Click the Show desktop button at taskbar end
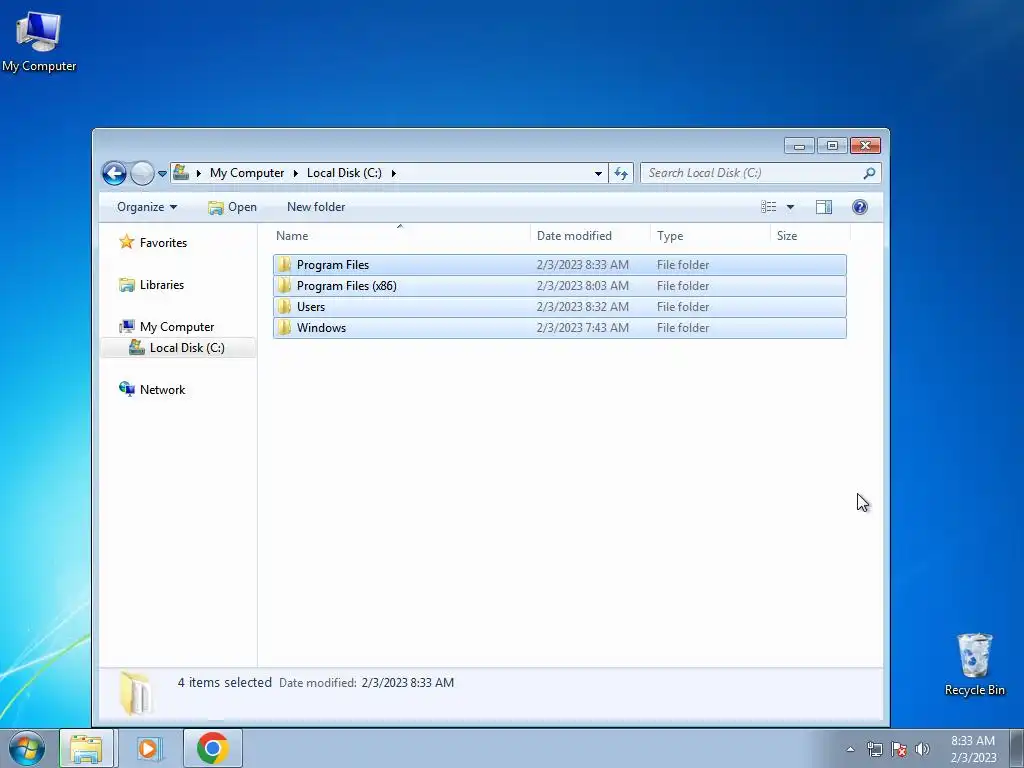Viewport: 1024px width, 768px height. 1017,748
